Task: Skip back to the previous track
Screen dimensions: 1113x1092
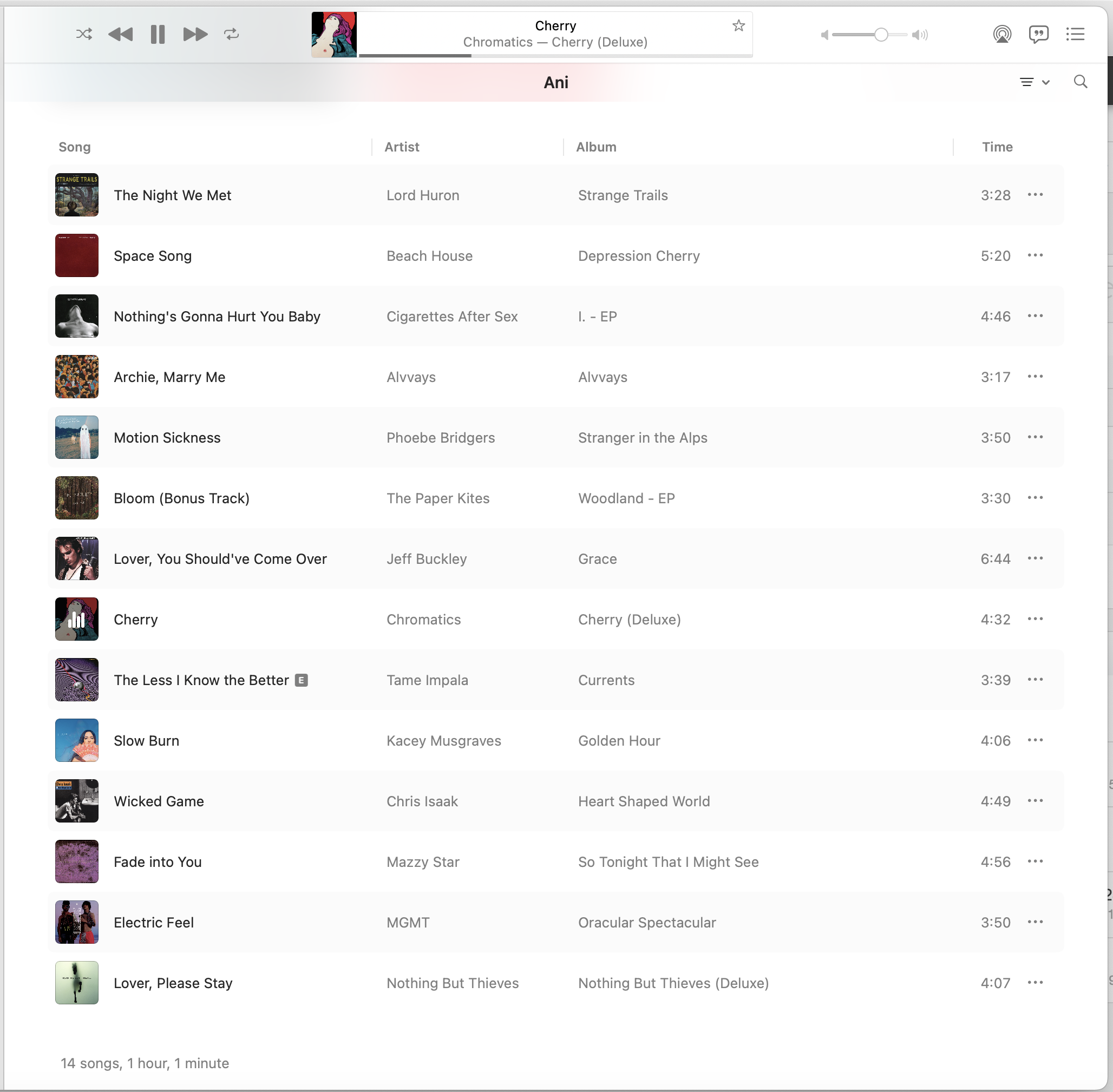Action: (121, 35)
